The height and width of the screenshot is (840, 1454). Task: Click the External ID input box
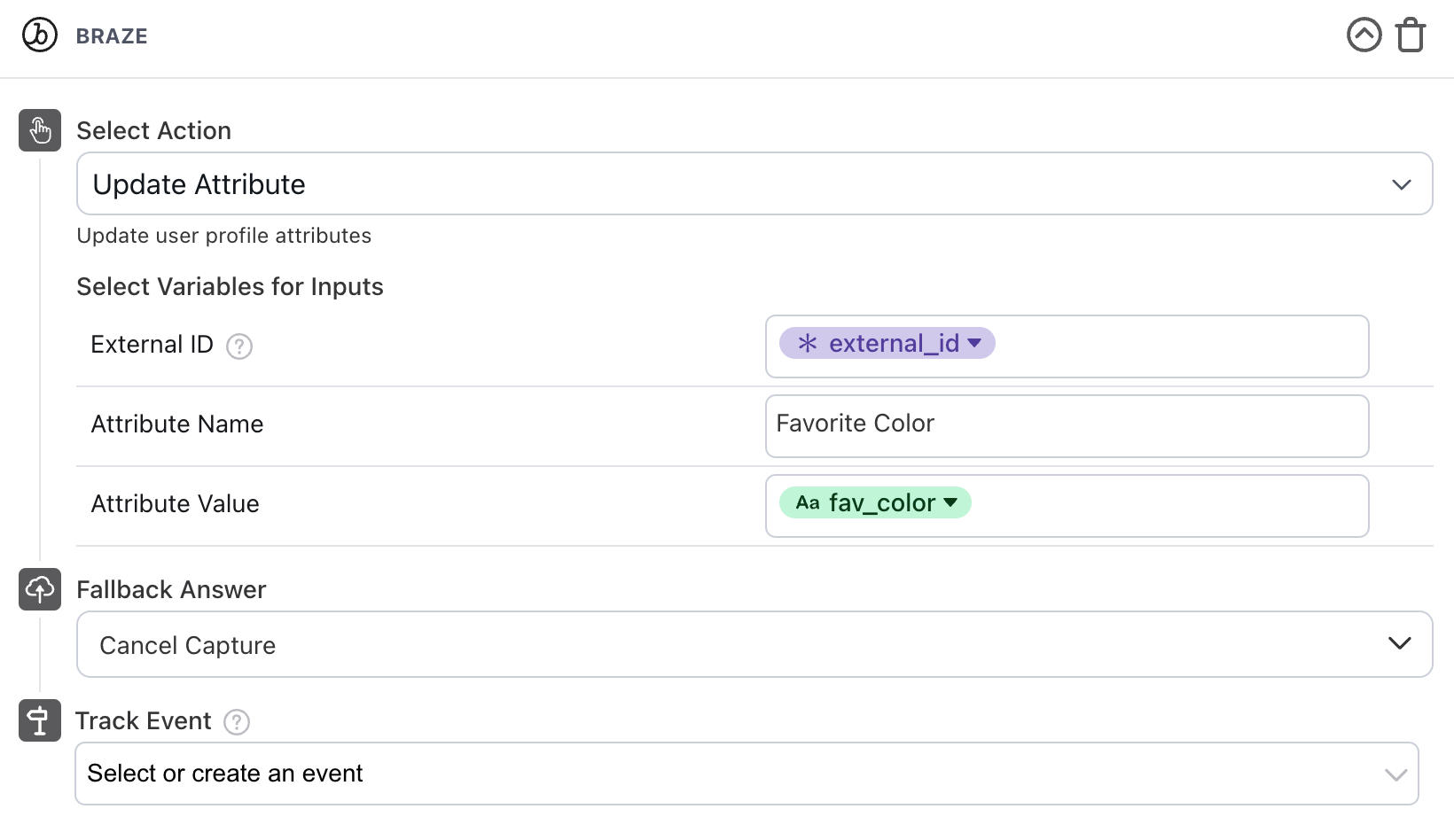1067,346
